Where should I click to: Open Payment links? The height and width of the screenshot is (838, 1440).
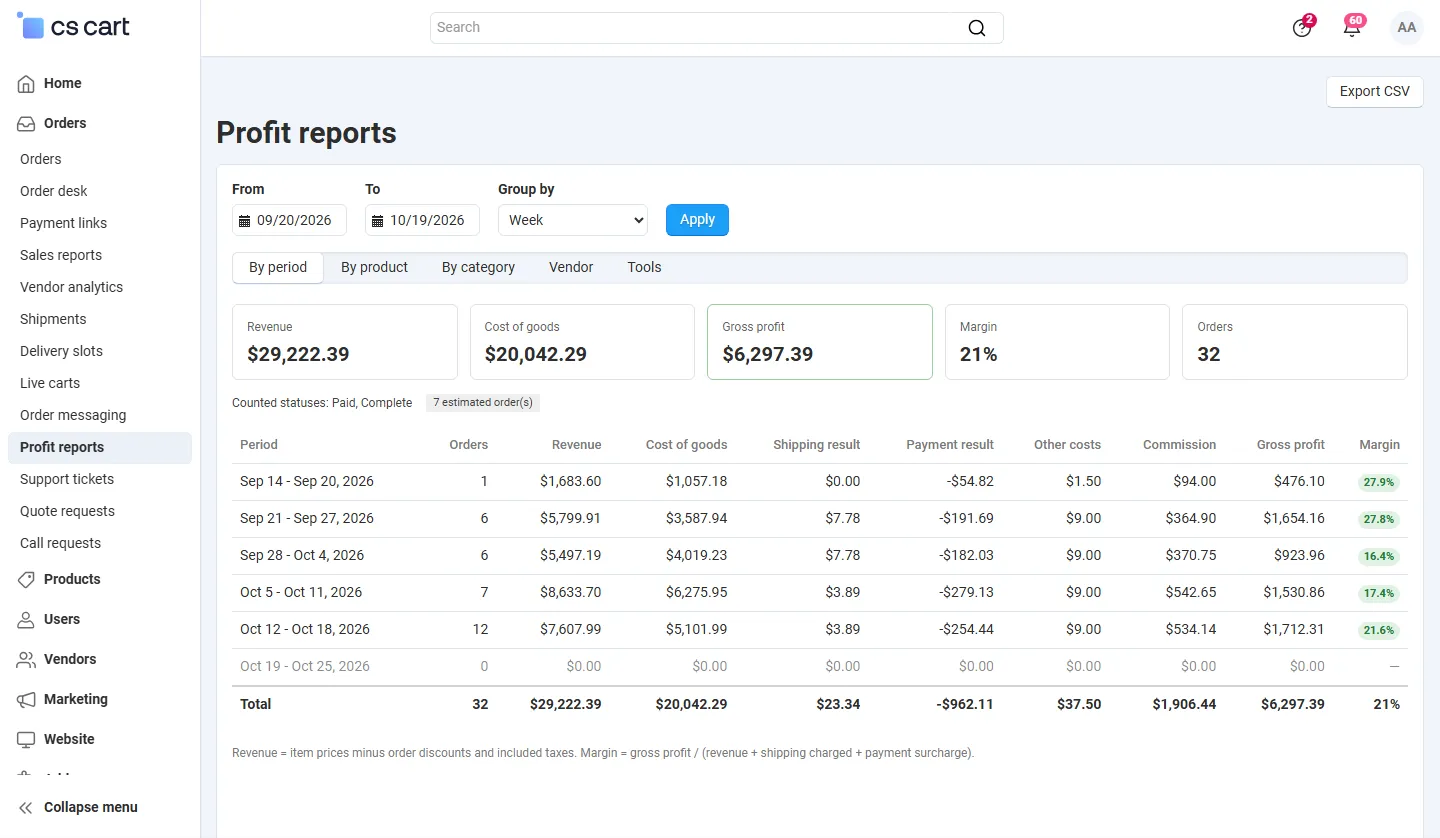click(x=63, y=223)
